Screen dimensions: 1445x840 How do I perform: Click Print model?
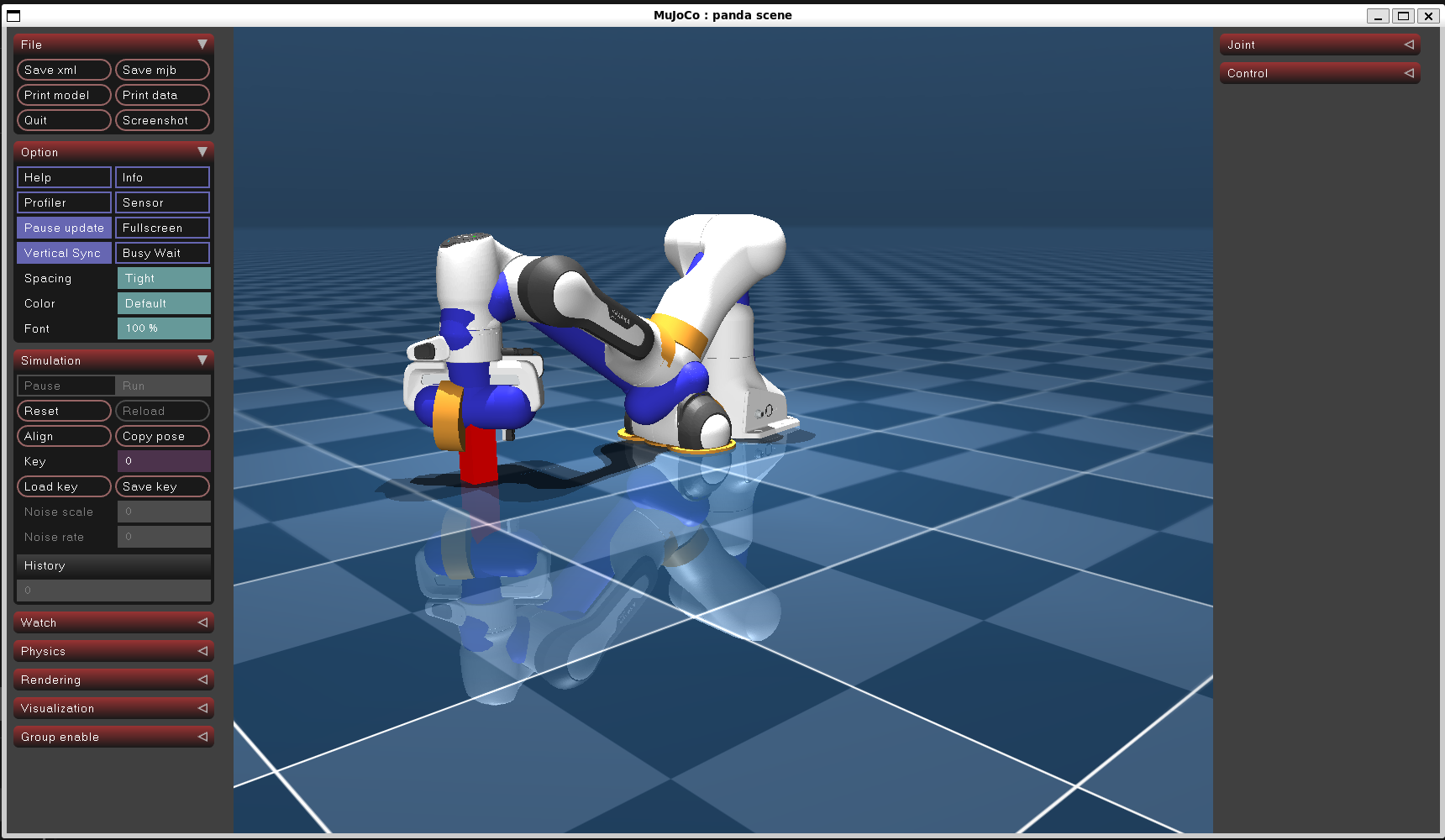click(64, 95)
